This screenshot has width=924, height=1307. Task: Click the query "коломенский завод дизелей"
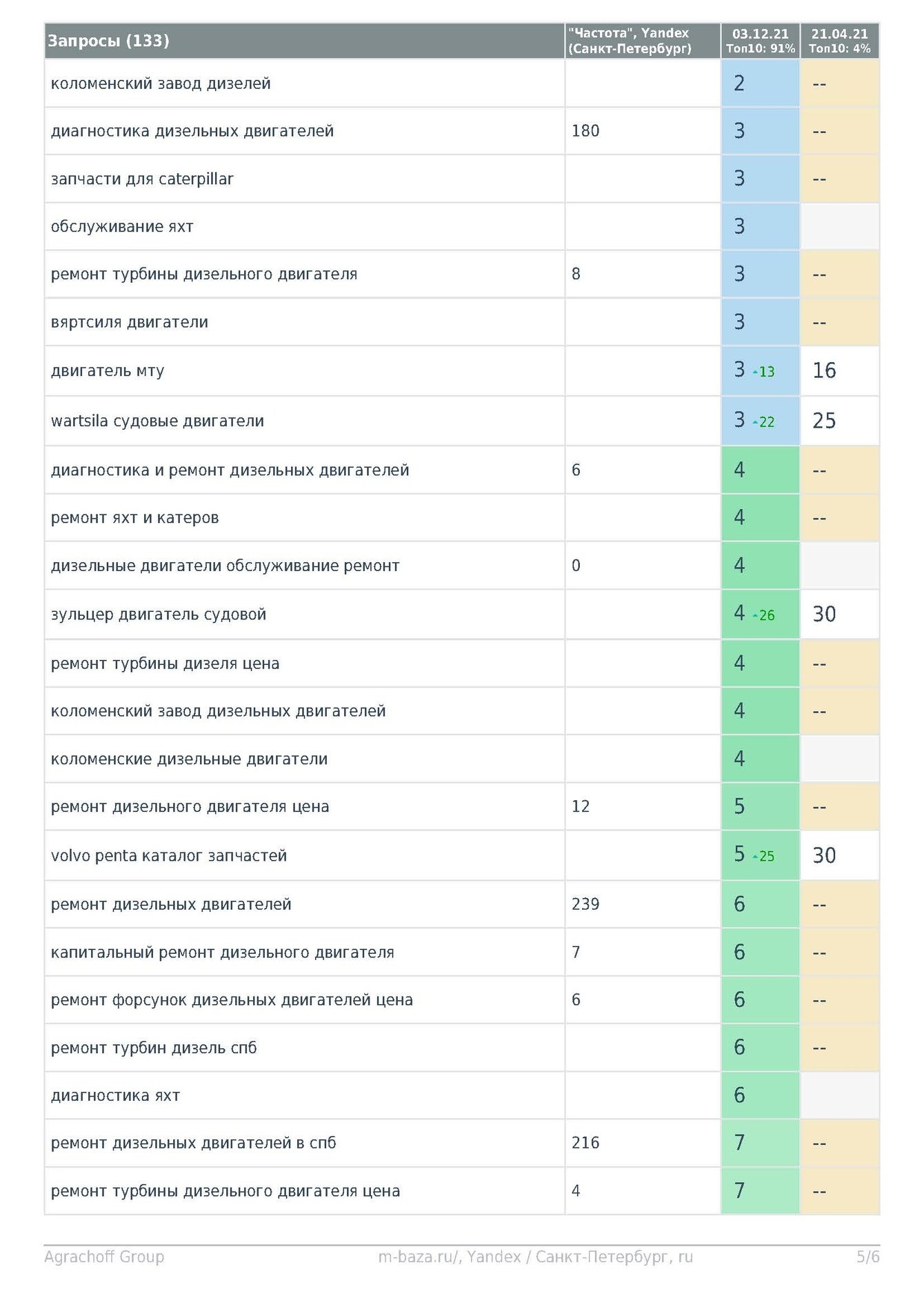pyautogui.click(x=161, y=83)
